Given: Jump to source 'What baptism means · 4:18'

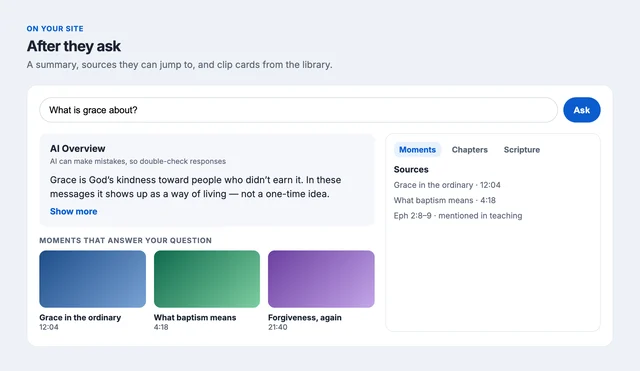Looking at the screenshot, I should pos(444,200).
